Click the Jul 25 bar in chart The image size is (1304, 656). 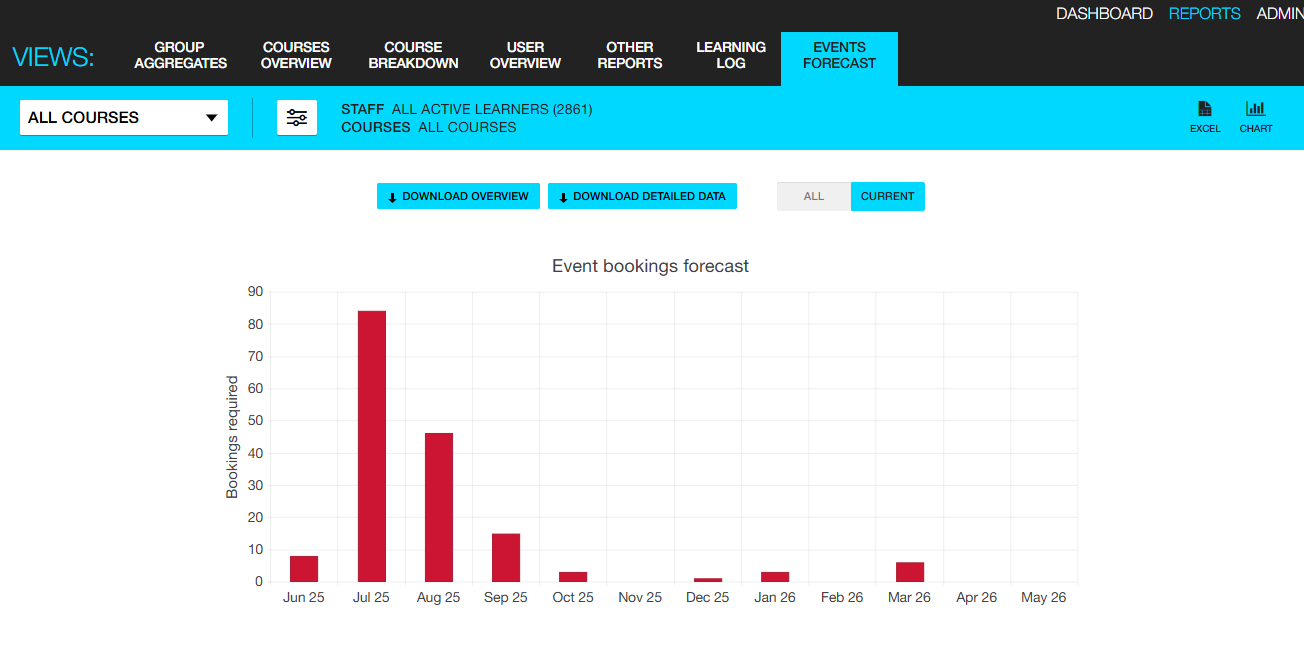point(372,446)
